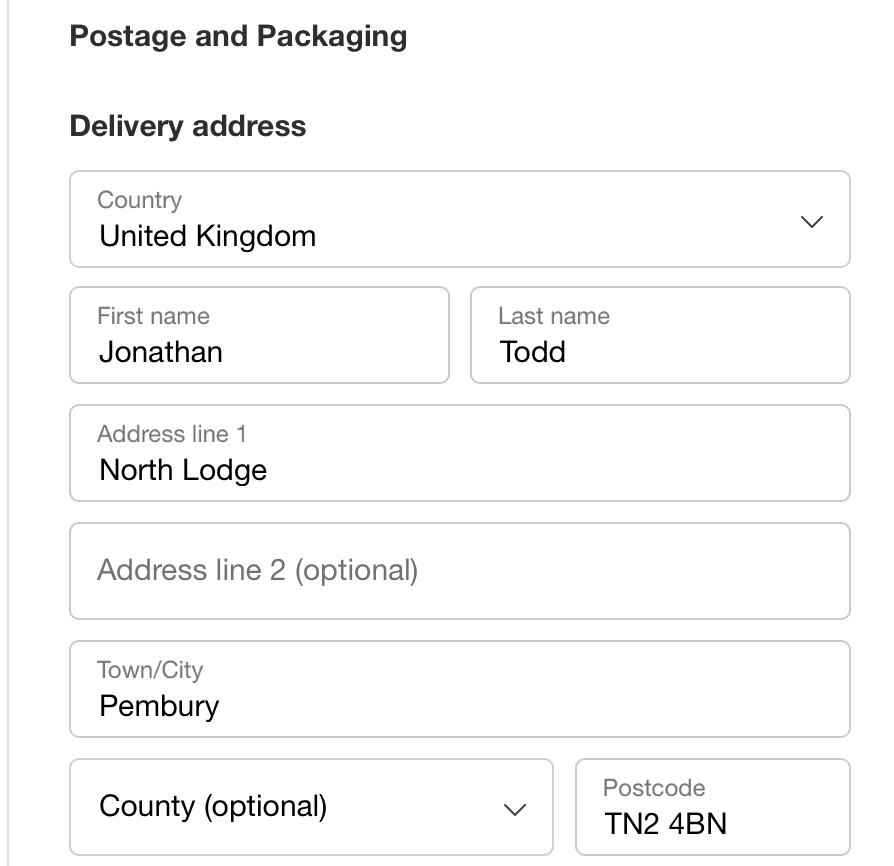Click the 'United Kingdom' country value
Image resolution: width=894 pixels, height=866 pixels.
[208, 236]
